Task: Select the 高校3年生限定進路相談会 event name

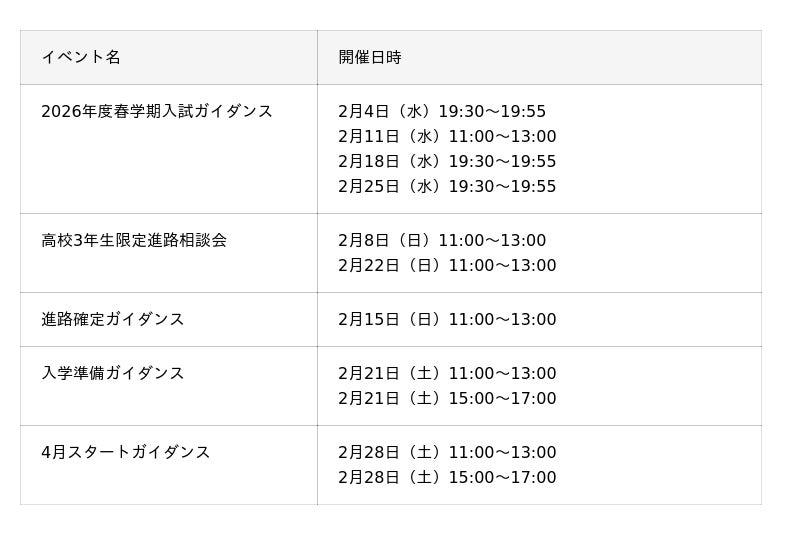Action: pos(134,240)
